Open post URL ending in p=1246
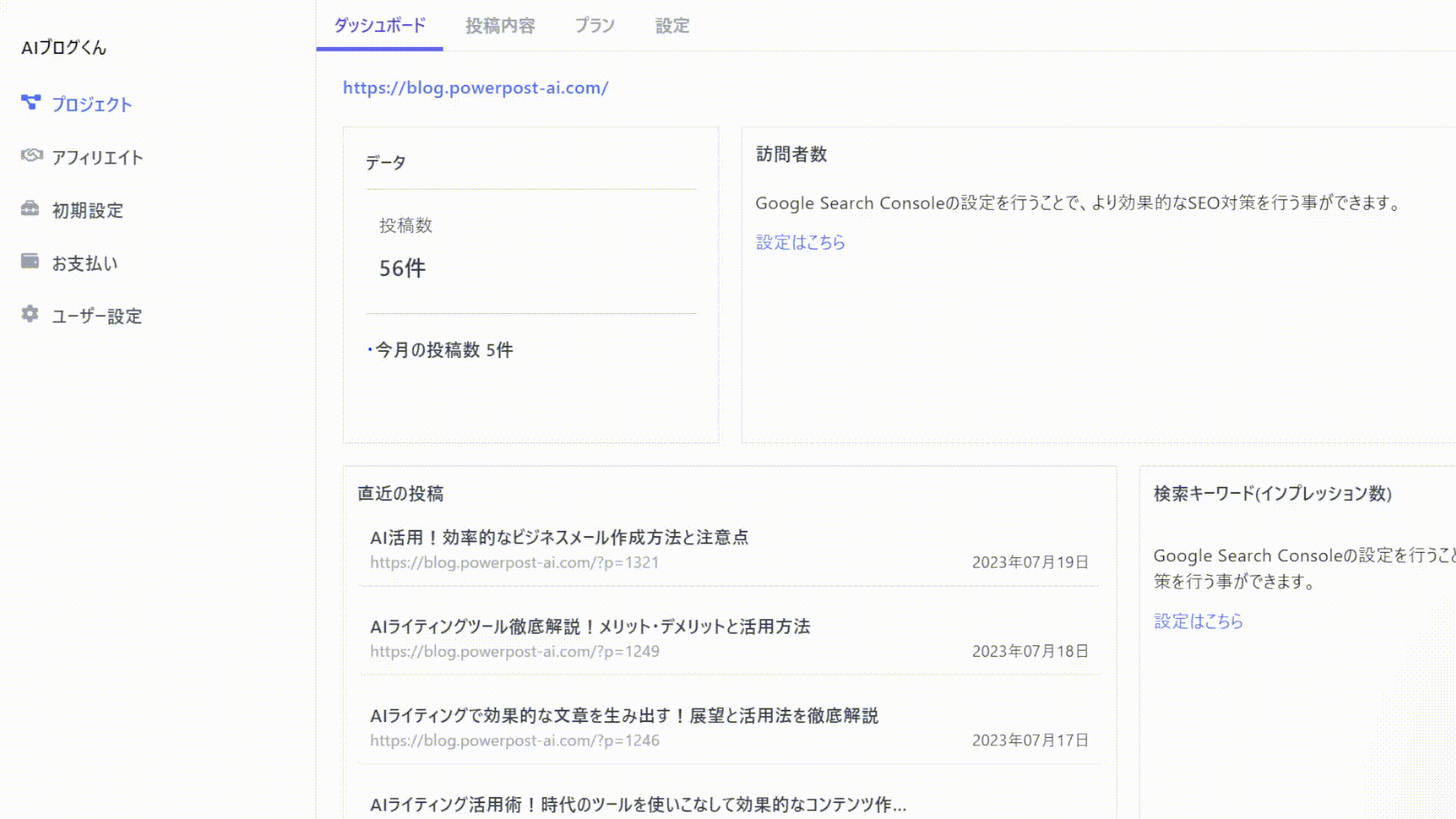1456x819 pixels. [514, 741]
